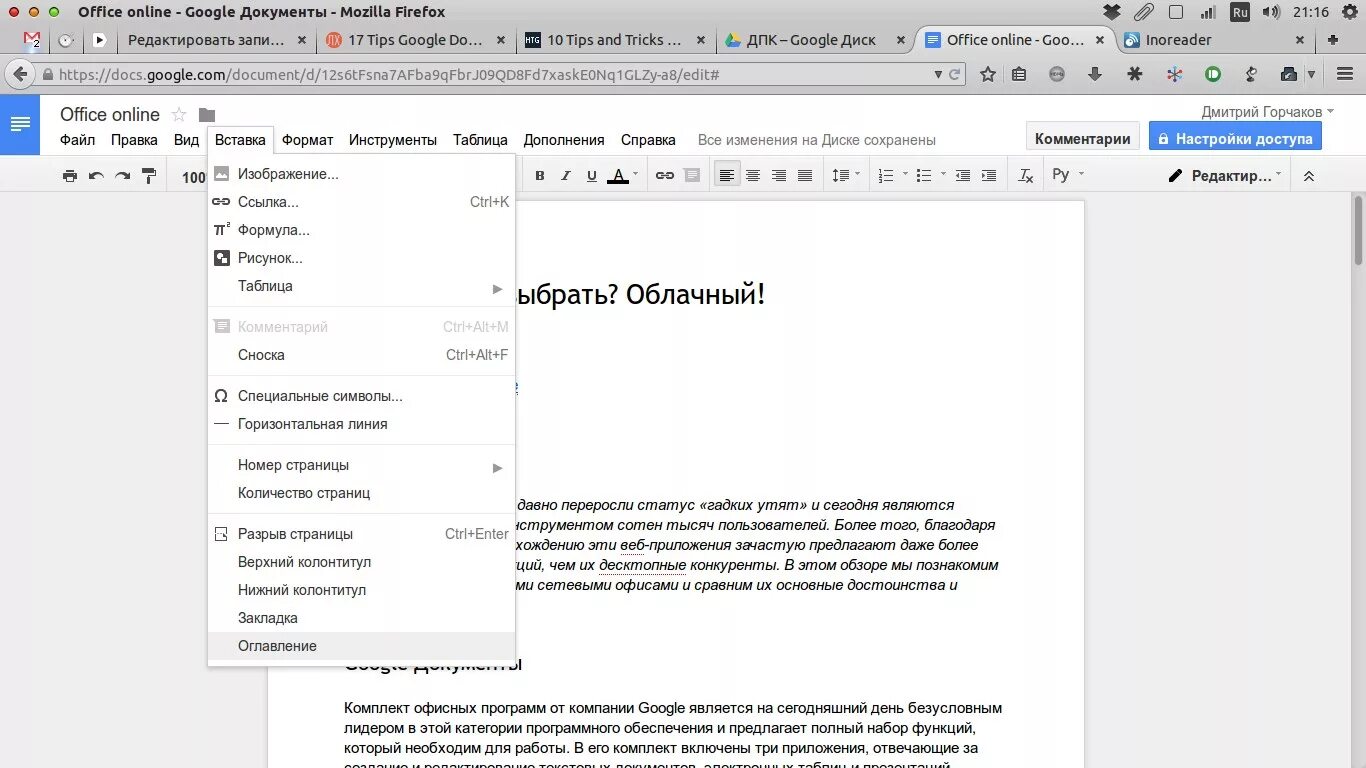Select the paint format tool

click(149, 176)
